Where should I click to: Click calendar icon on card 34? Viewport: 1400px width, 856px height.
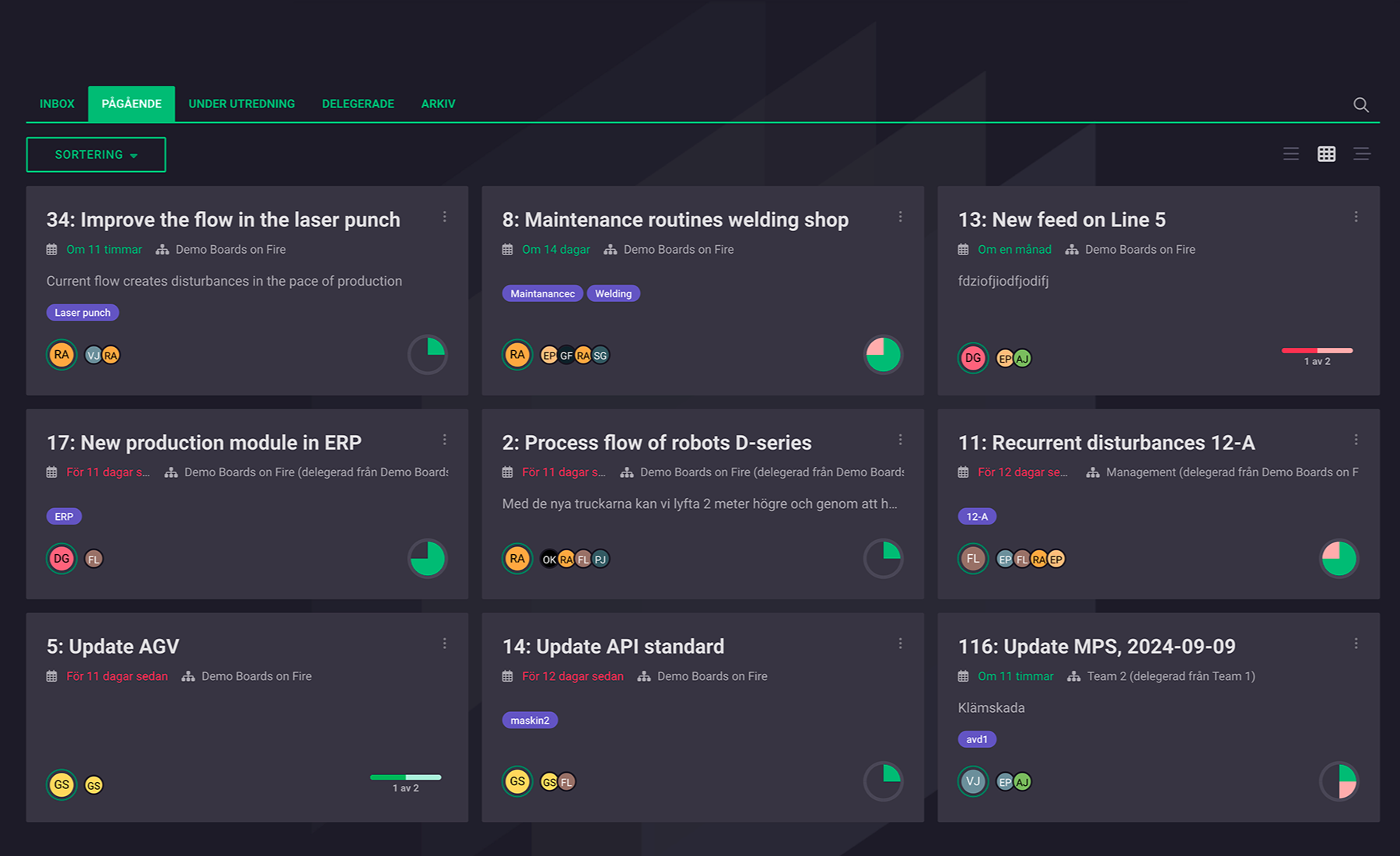pos(51,250)
